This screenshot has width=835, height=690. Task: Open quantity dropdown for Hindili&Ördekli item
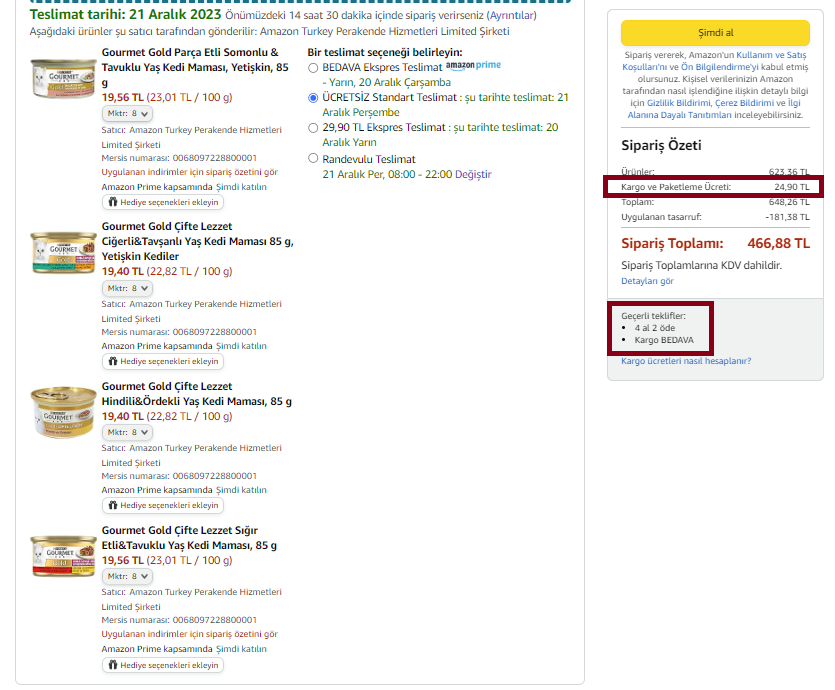pyautogui.click(x=127, y=432)
